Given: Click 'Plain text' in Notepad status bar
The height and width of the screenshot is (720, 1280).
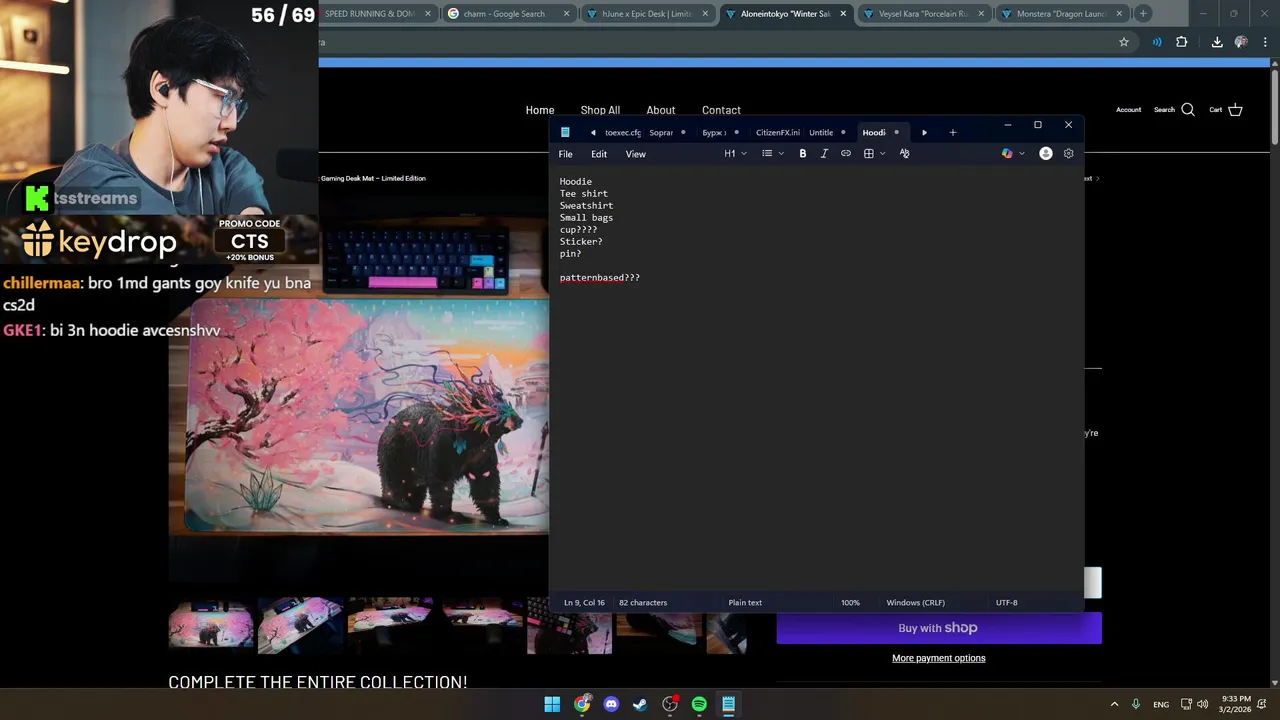Looking at the screenshot, I should coord(745,603).
